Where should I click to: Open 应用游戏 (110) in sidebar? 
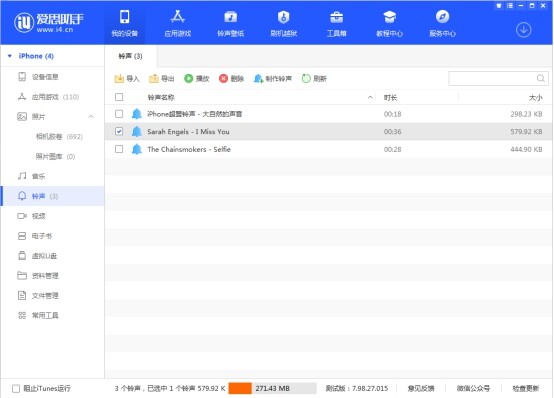pos(48,97)
